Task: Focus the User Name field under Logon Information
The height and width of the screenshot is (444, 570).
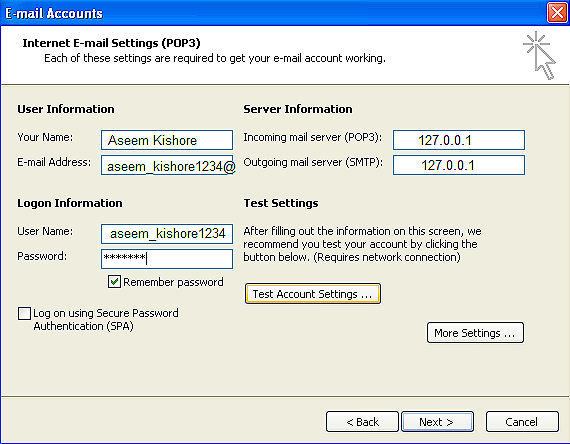Action: point(167,234)
